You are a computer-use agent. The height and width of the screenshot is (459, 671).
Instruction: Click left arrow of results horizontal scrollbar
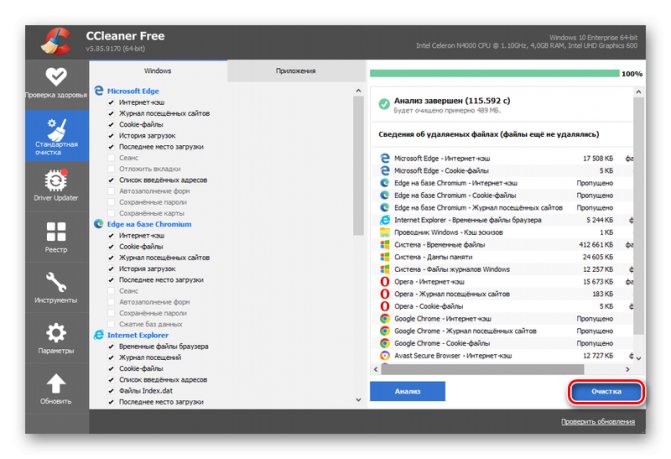(376, 369)
